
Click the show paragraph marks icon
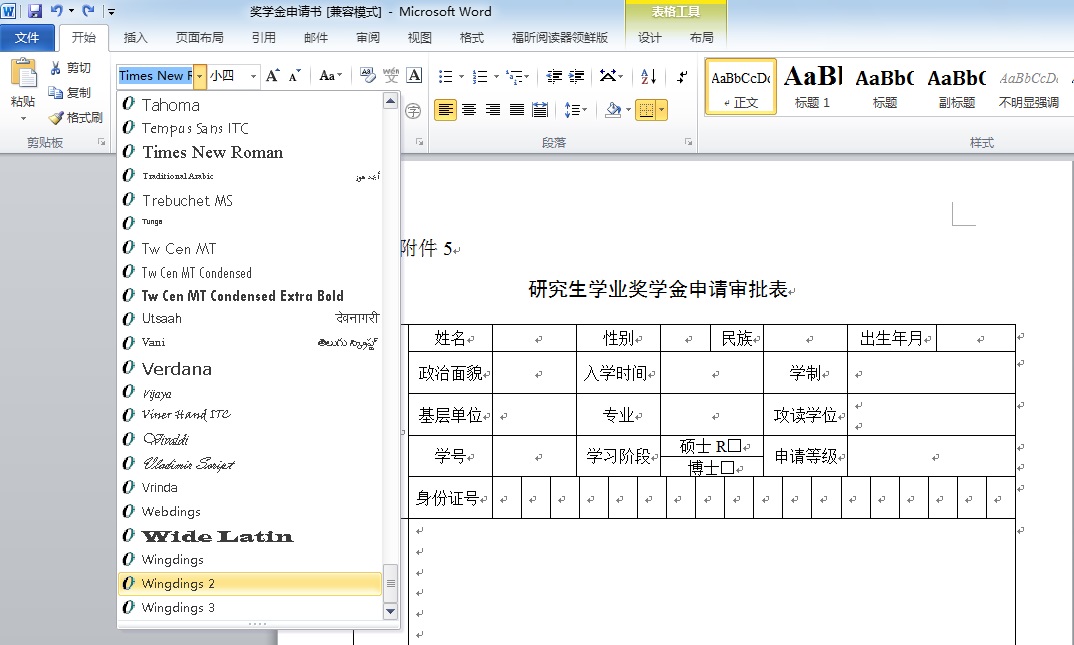(x=682, y=76)
